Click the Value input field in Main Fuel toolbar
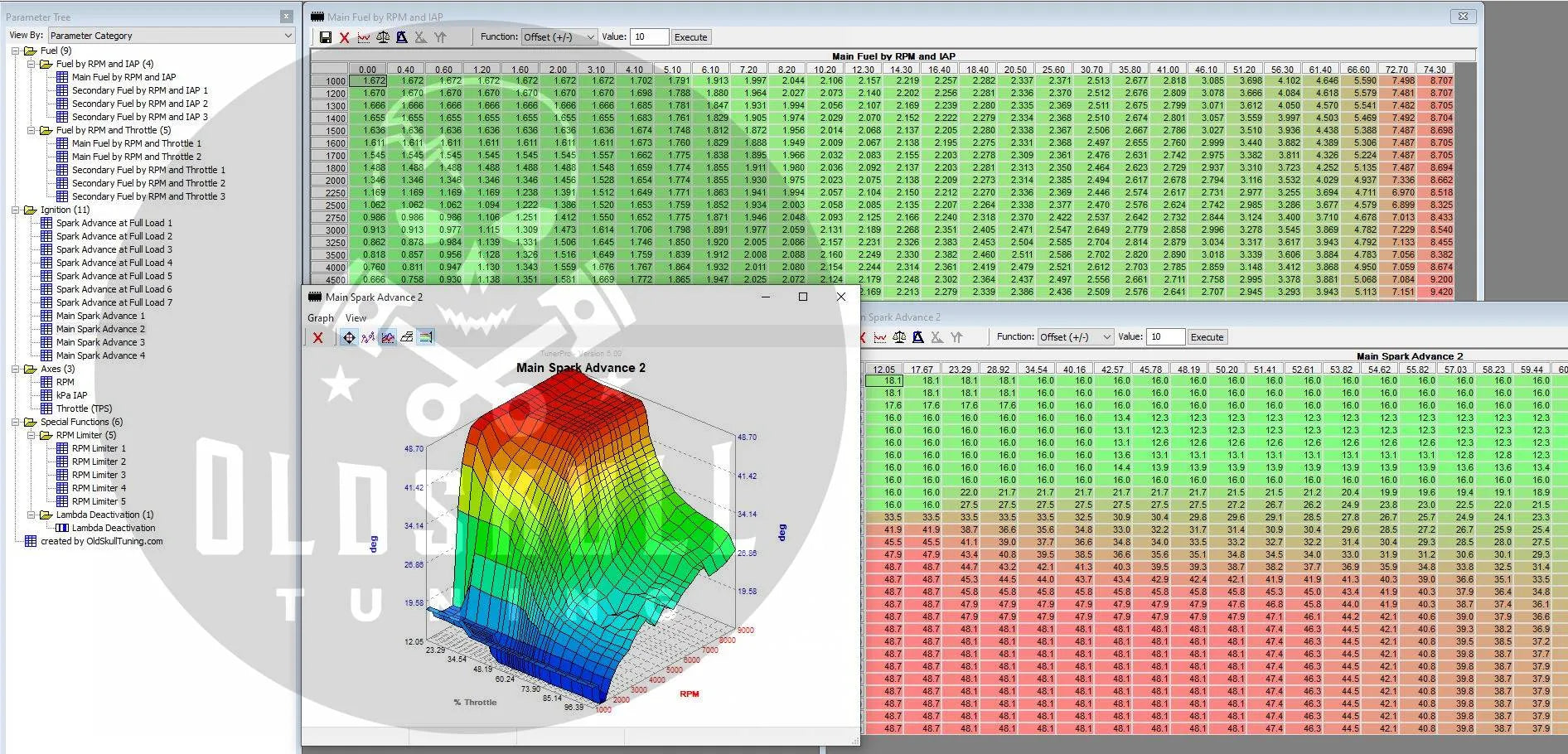The height and width of the screenshot is (754, 1568). [649, 37]
